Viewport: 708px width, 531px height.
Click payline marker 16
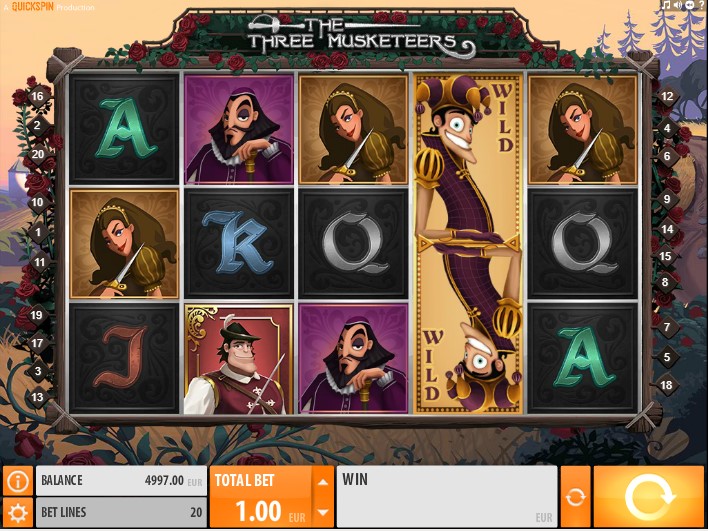(37, 96)
